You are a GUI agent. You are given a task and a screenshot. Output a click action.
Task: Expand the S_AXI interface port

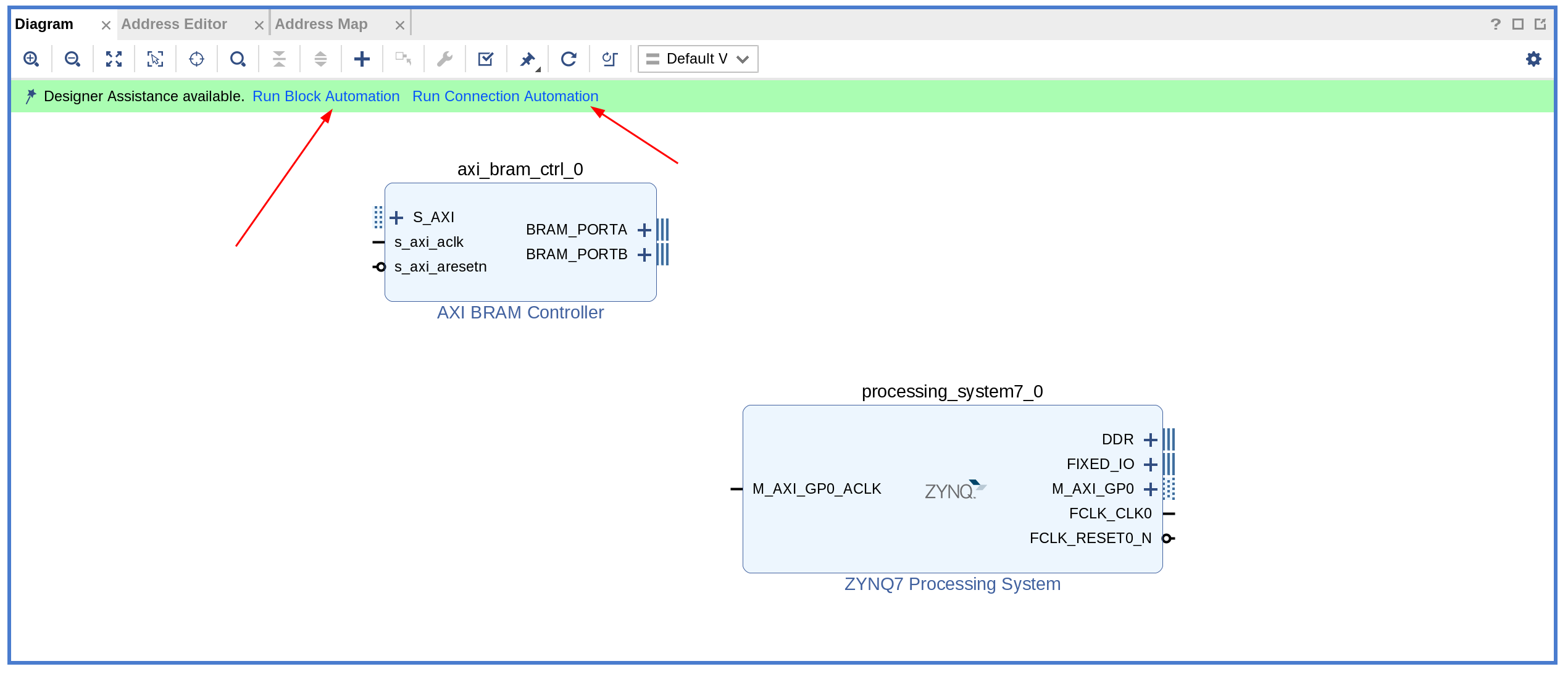click(396, 218)
